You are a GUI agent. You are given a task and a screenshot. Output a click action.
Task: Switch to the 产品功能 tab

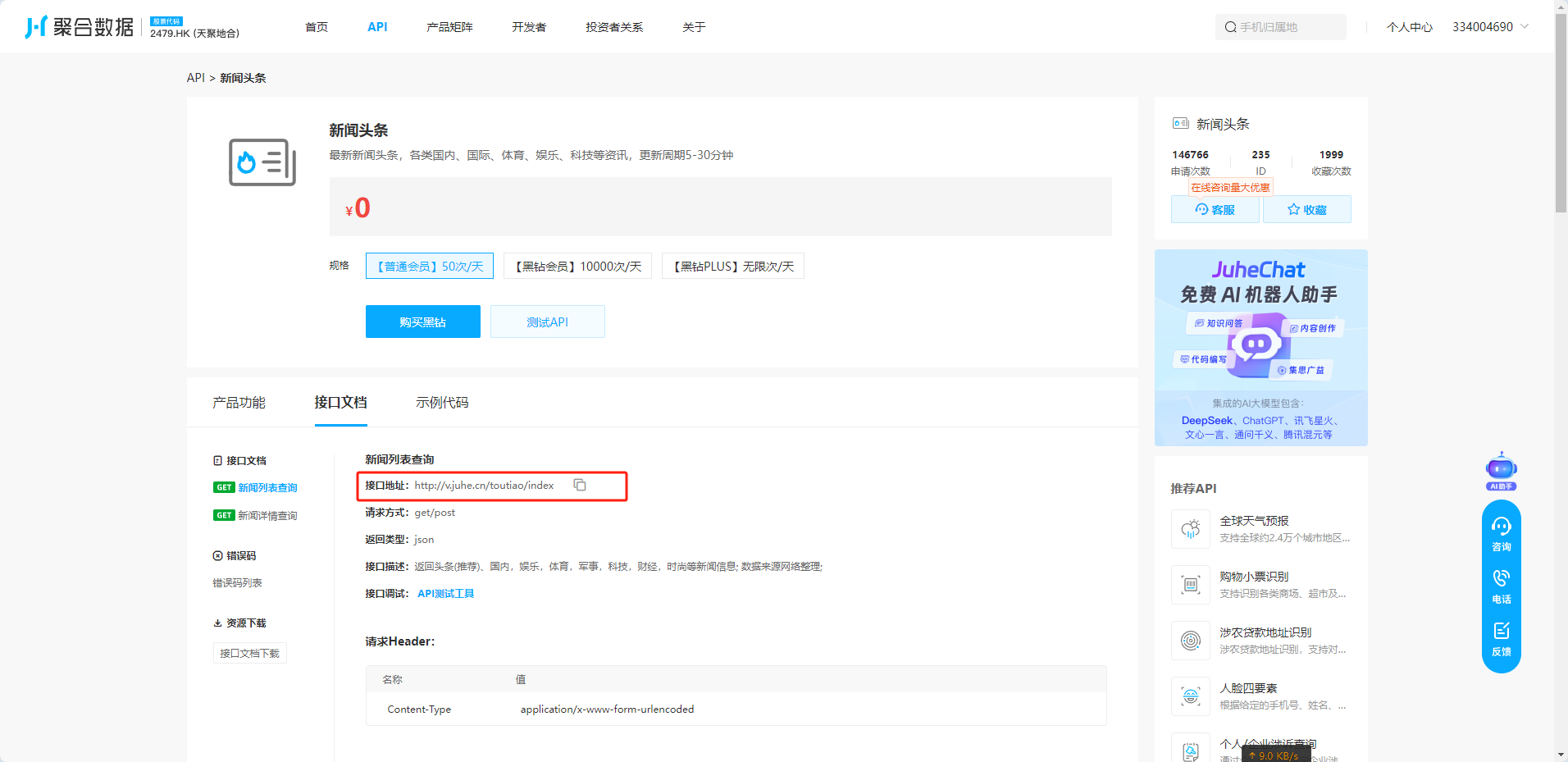point(239,403)
